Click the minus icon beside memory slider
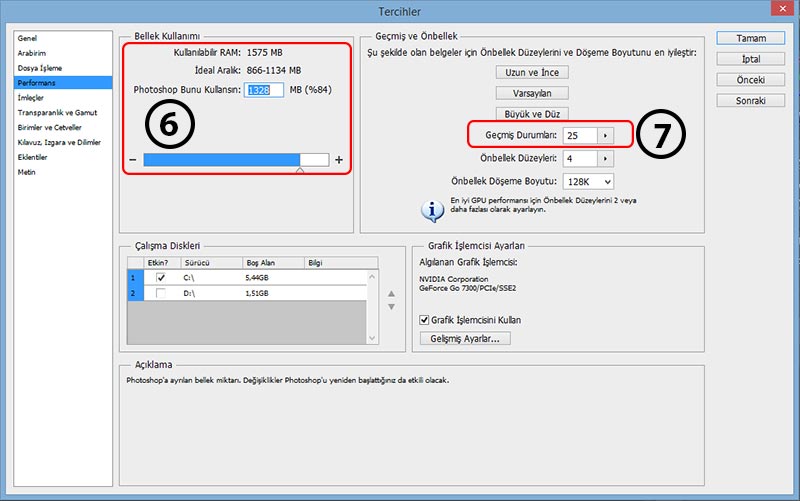 [x=133, y=160]
